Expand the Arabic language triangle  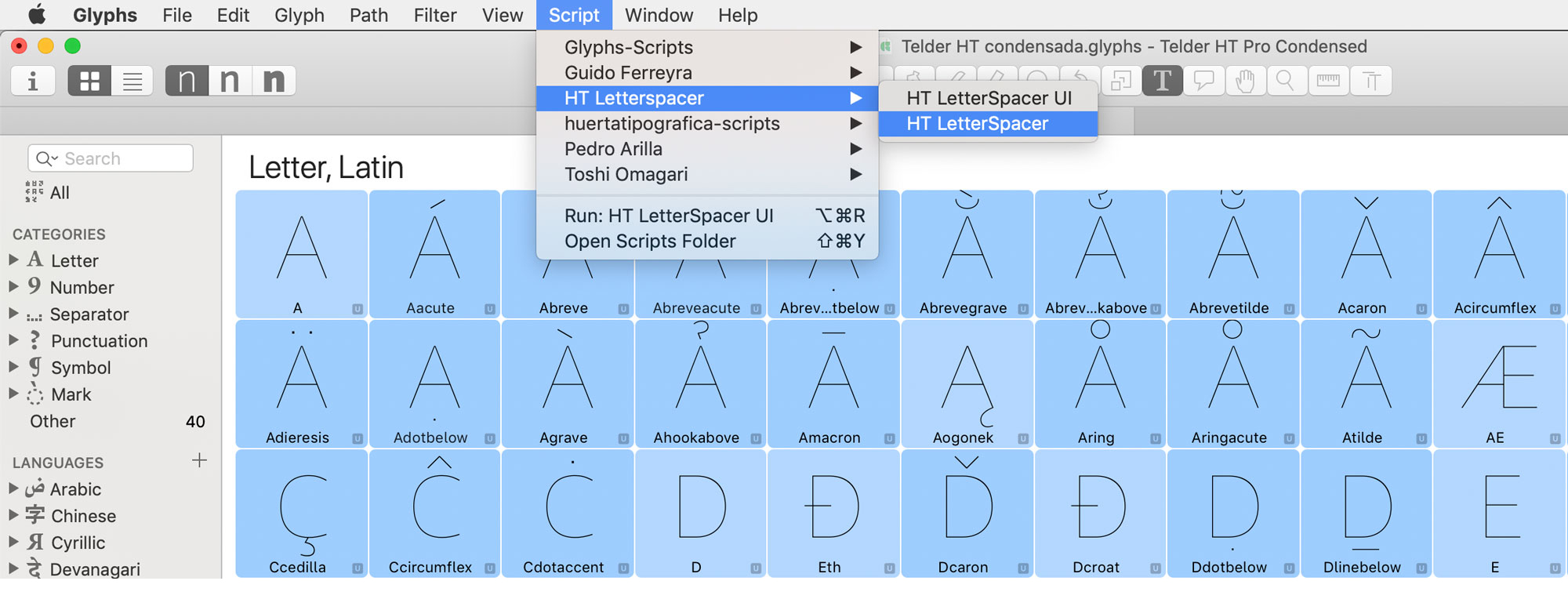13,488
